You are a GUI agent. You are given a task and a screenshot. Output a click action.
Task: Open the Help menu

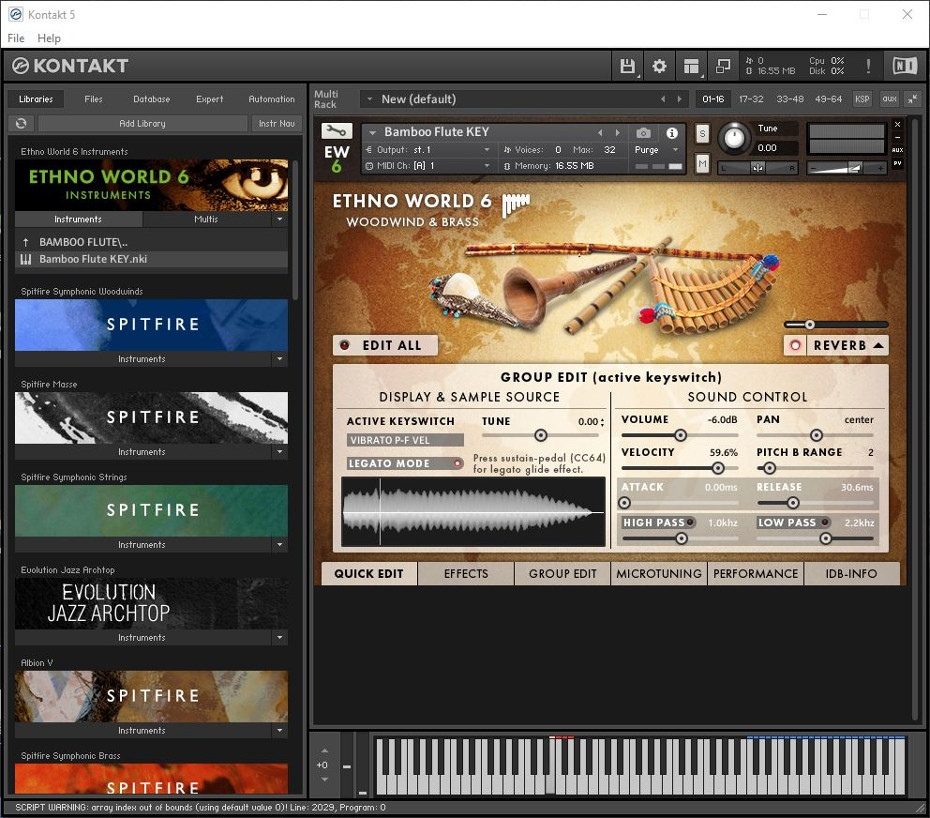49,38
